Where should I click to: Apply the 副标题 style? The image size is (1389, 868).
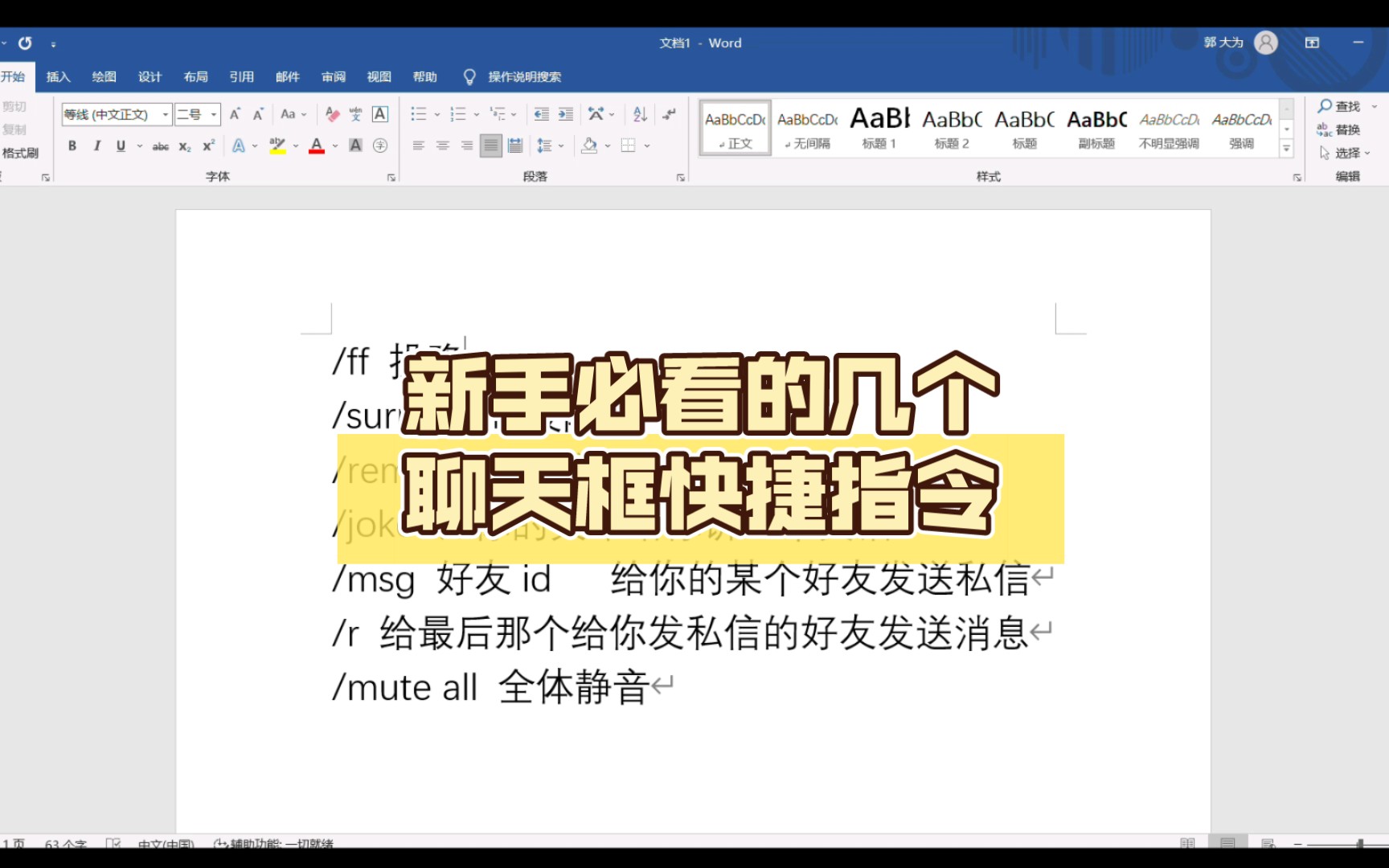click(x=1096, y=128)
